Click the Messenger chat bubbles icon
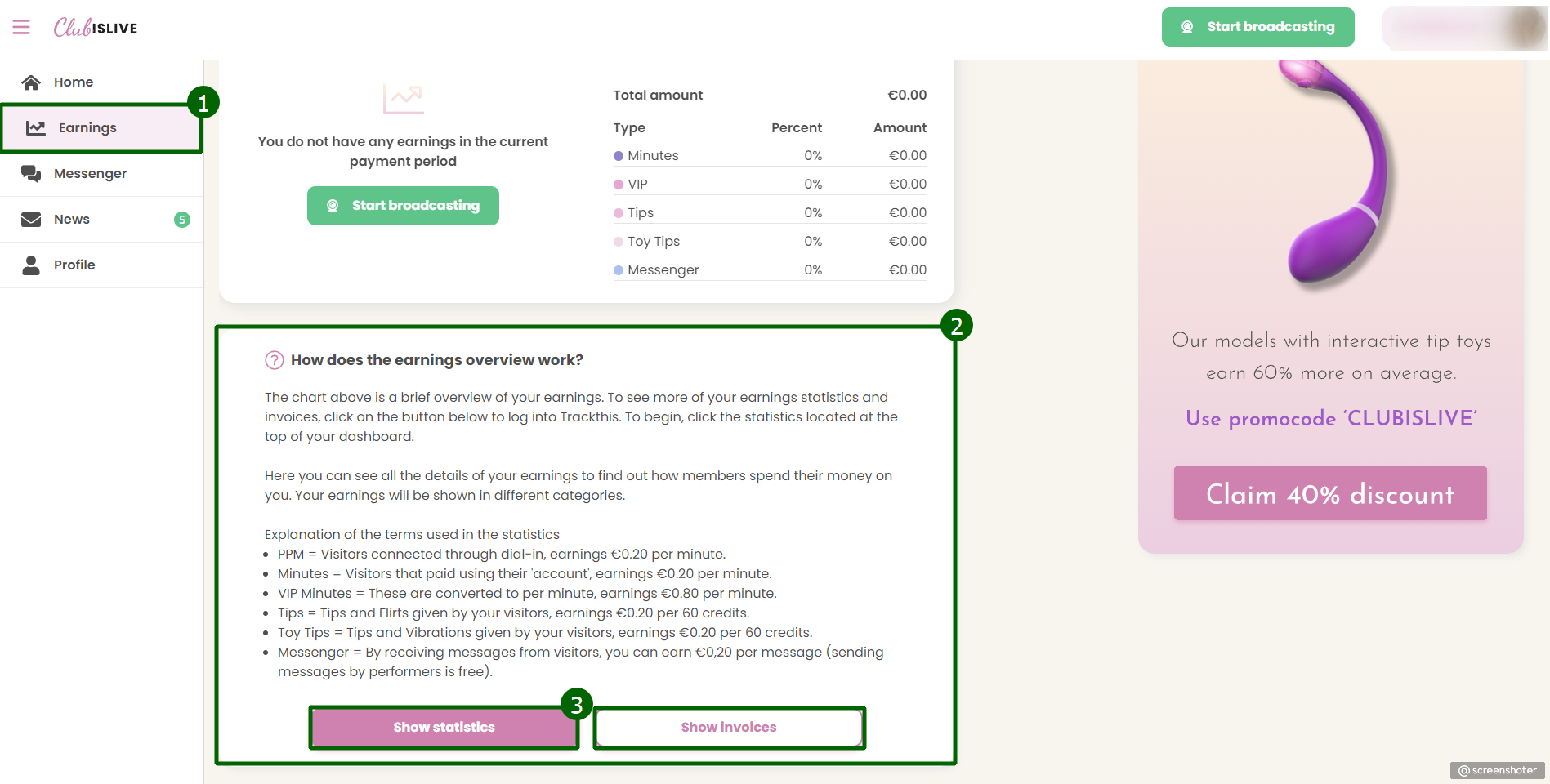Image resolution: width=1550 pixels, height=784 pixels. tap(31, 174)
